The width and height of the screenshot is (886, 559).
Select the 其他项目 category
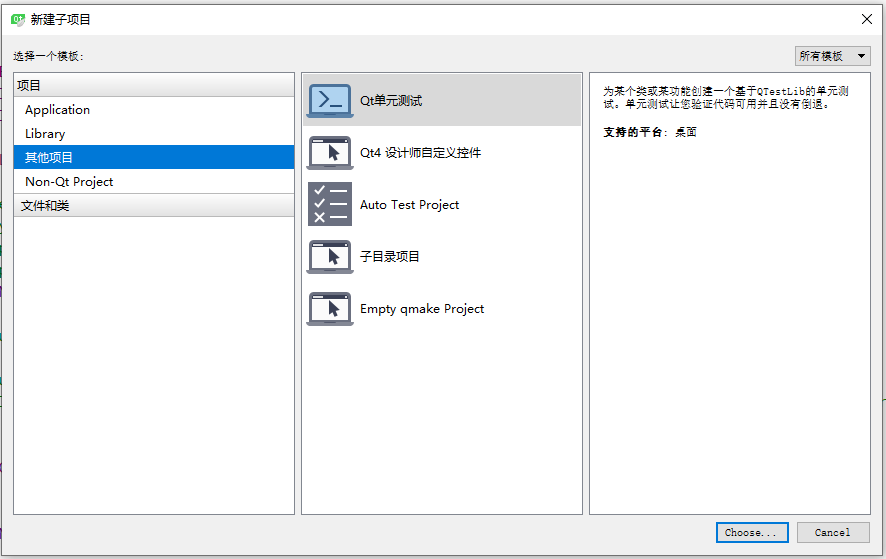point(154,157)
